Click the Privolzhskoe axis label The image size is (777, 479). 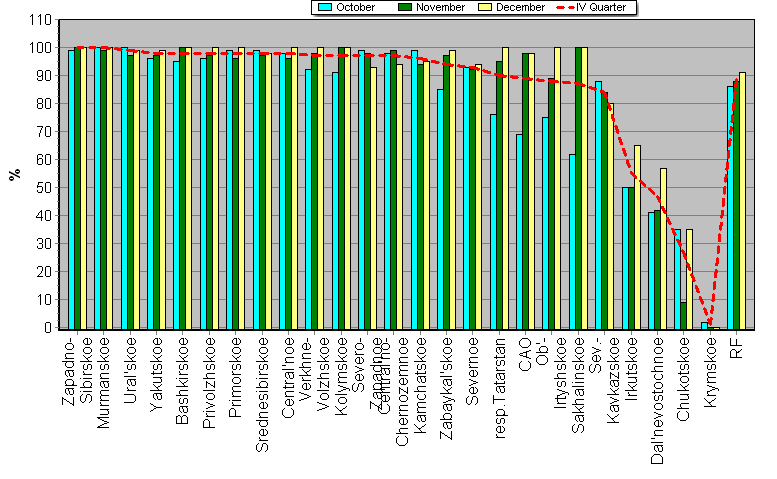tap(209, 382)
